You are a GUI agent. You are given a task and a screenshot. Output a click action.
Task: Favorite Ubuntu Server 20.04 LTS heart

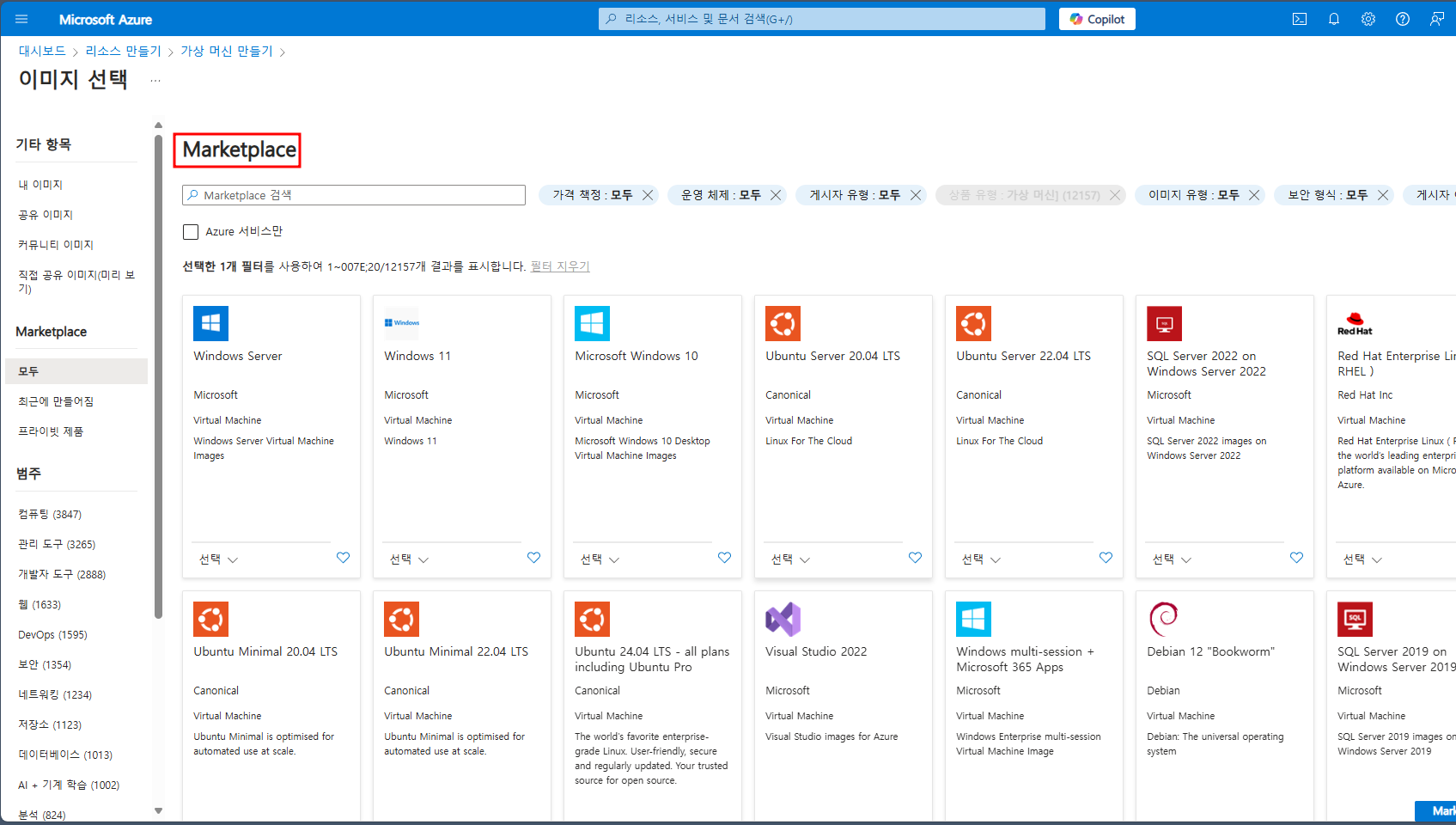click(x=916, y=558)
